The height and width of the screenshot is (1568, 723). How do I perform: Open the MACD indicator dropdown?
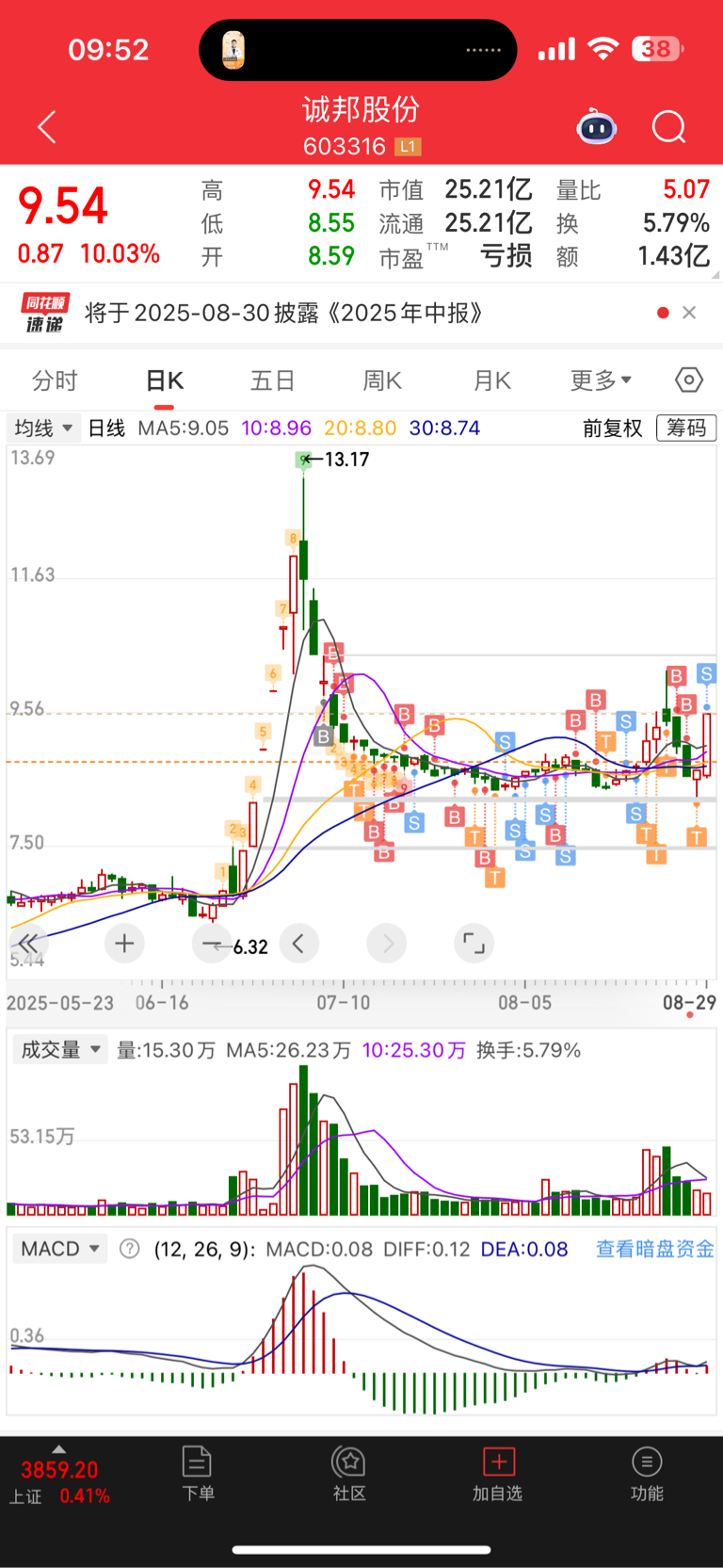pyautogui.click(x=60, y=1249)
